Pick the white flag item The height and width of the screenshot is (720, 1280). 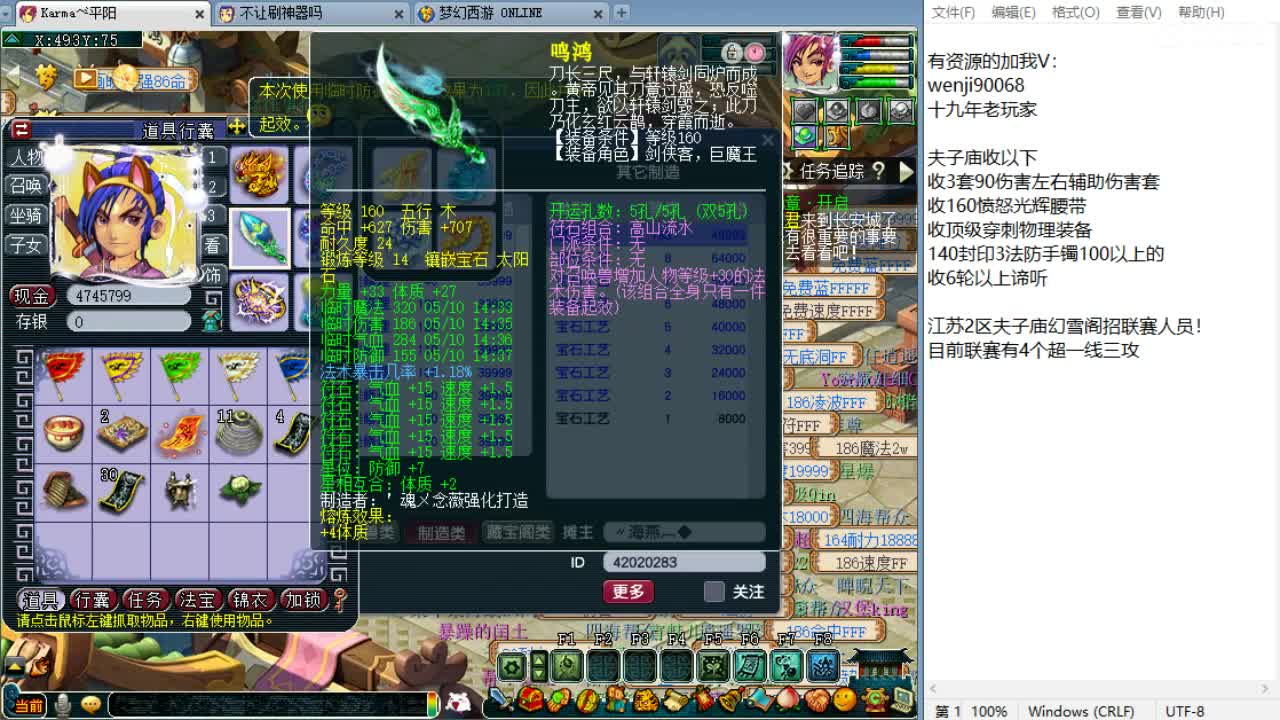[238, 374]
